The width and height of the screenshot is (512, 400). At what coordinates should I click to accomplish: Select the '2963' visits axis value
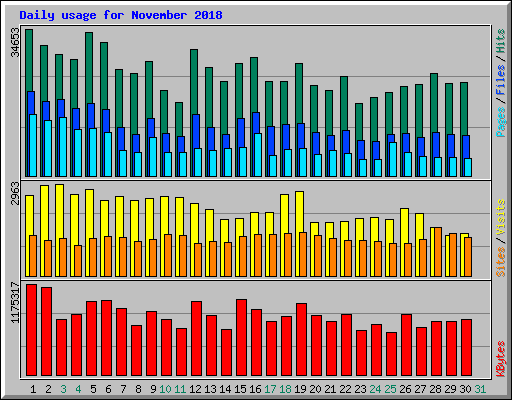click(x=15, y=193)
